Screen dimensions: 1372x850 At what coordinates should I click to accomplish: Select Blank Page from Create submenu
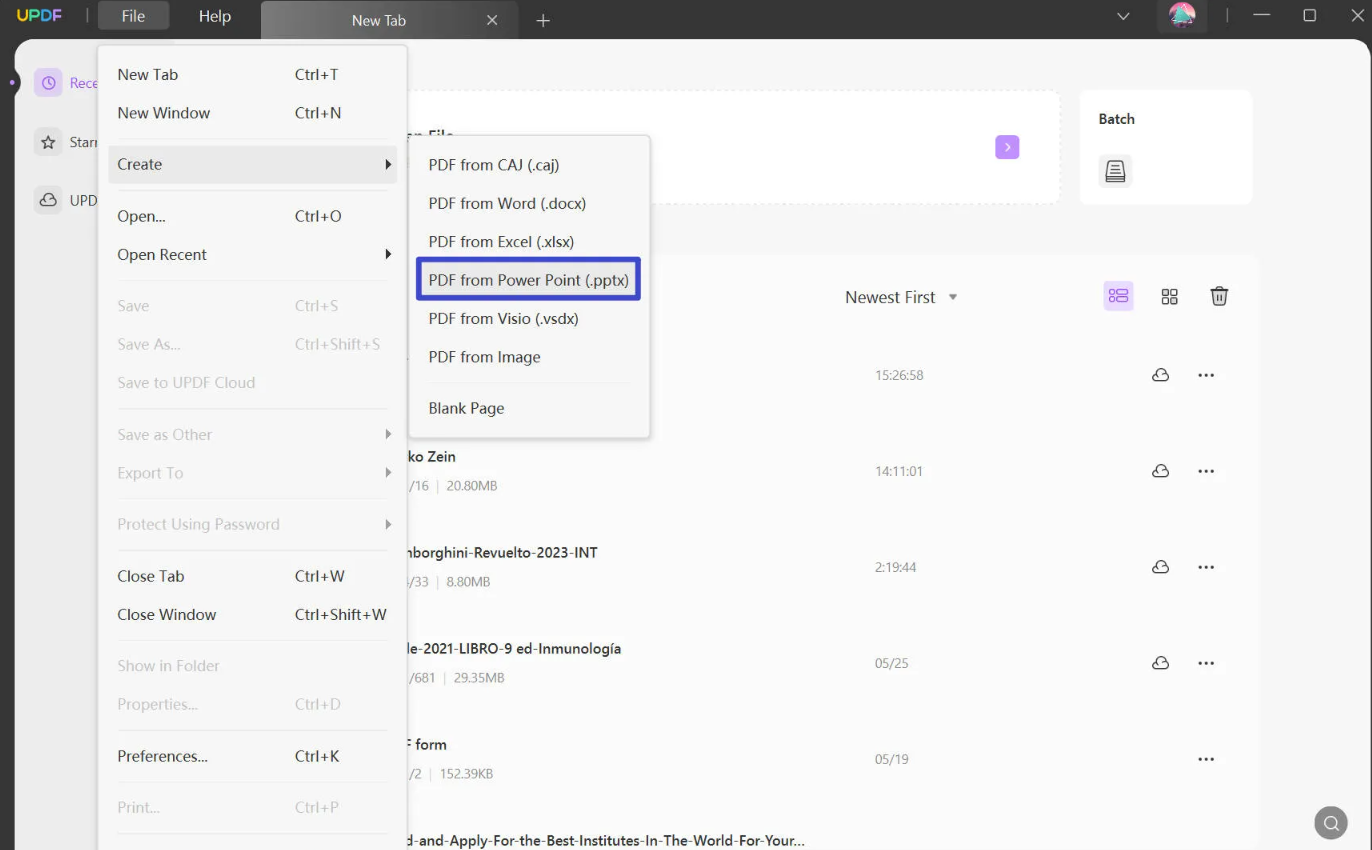point(466,408)
